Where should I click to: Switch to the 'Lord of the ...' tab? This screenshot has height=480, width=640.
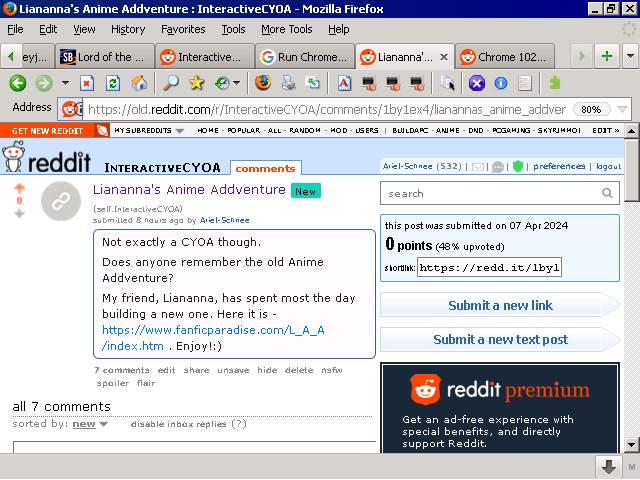coord(104,57)
